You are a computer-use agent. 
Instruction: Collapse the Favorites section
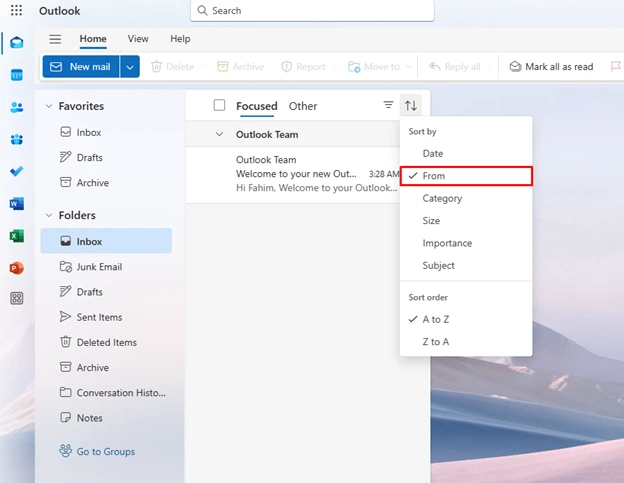49,106
